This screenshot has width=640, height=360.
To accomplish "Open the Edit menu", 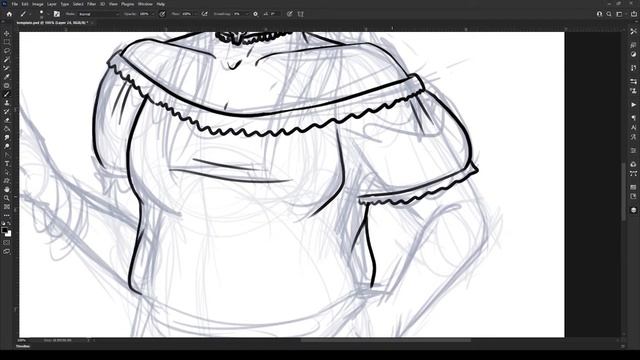I will [x=25, y=4].
